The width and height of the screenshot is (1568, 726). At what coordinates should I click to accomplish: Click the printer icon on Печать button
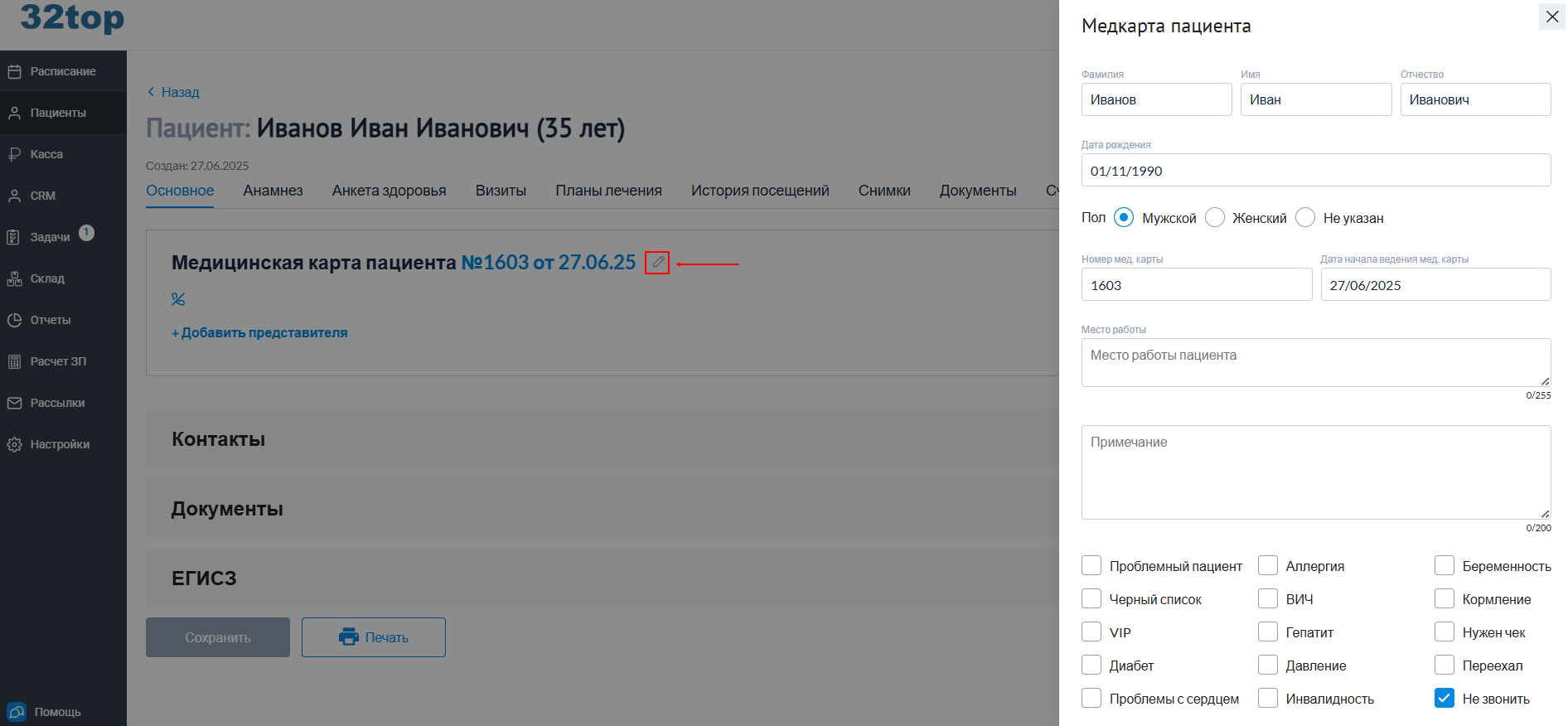tap(349, 637)
